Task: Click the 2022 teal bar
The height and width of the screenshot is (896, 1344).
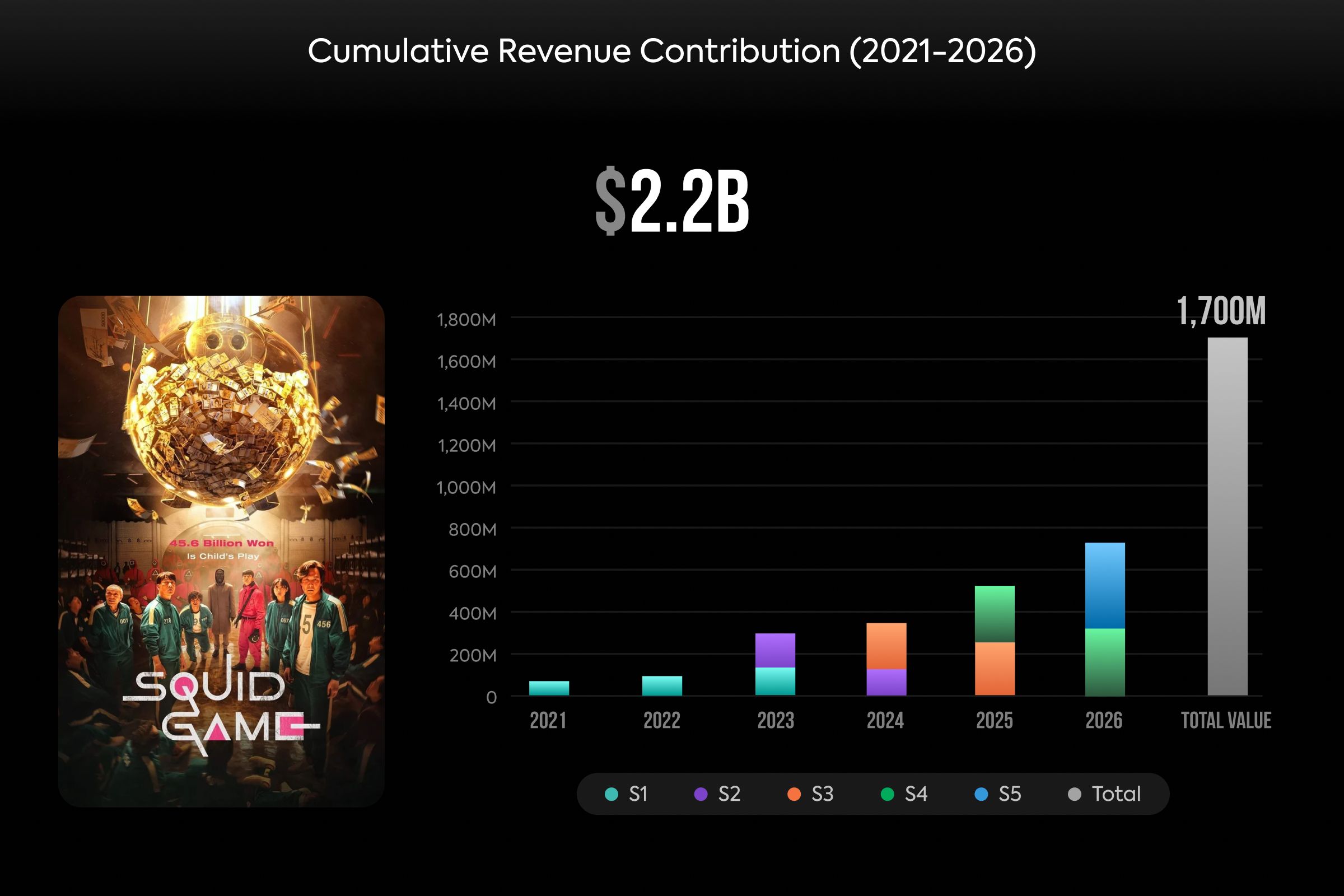Action: [x=662, y=685]
